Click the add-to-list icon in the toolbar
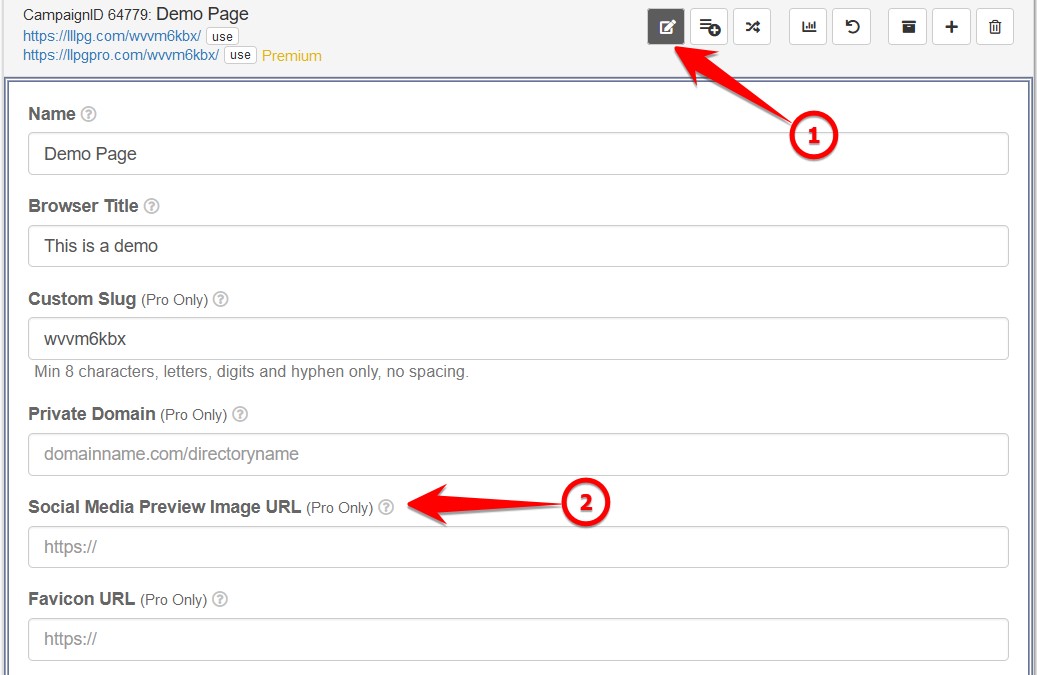The height and width of the screenshot is (675, 1037). click(709, 27)
